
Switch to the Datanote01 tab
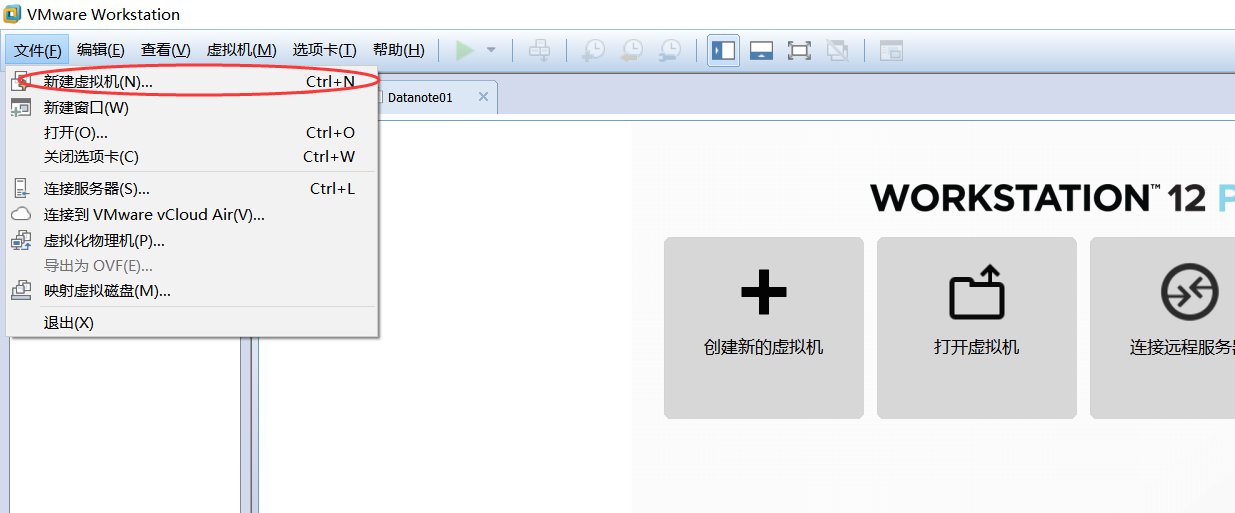[x=420, y=97]
